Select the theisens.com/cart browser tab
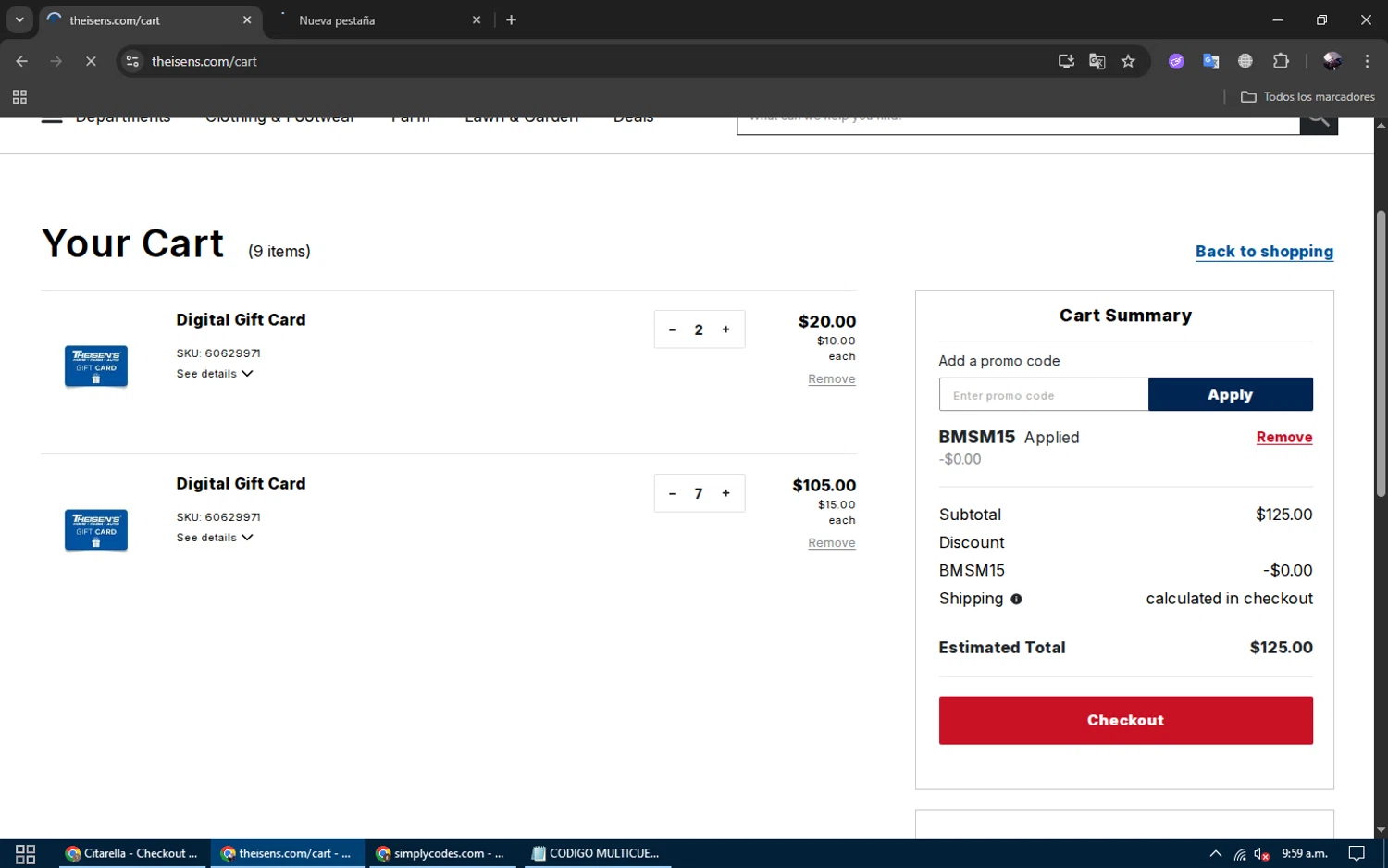The image size is (1388, 868). tap(148, 19)
